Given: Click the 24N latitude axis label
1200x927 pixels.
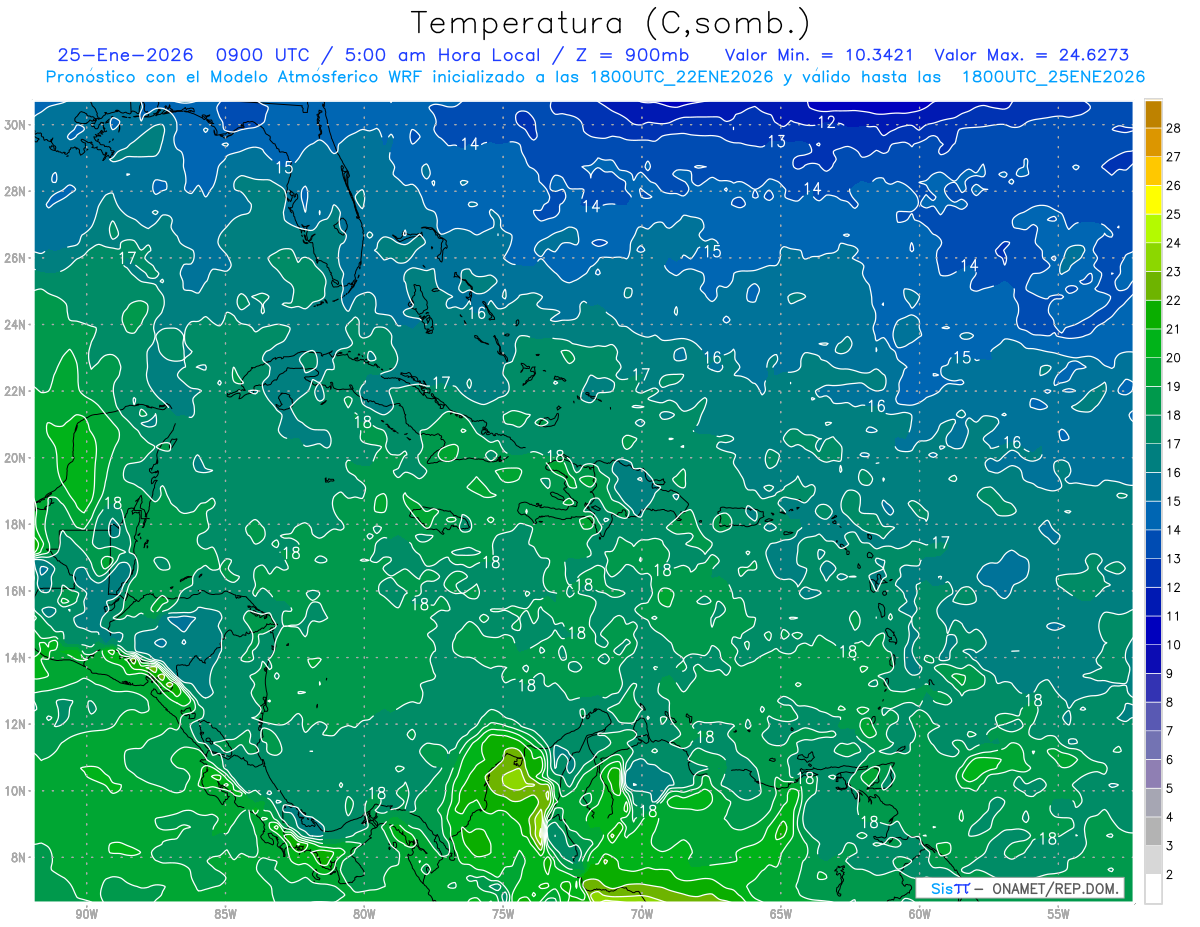Looking at the screenshot, I should coord(16,325).
